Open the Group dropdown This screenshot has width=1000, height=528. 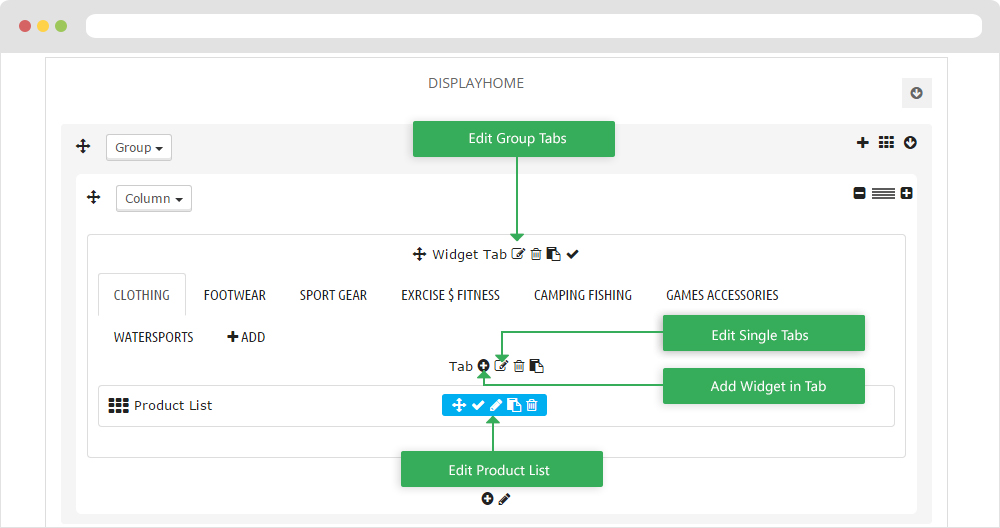(x=138, y=147)
